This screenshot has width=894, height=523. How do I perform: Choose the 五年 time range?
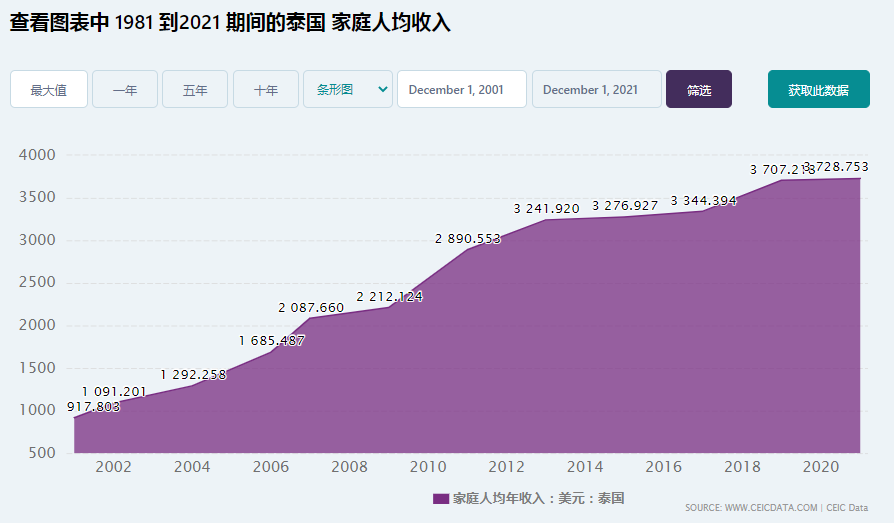(x=195, y=90)
